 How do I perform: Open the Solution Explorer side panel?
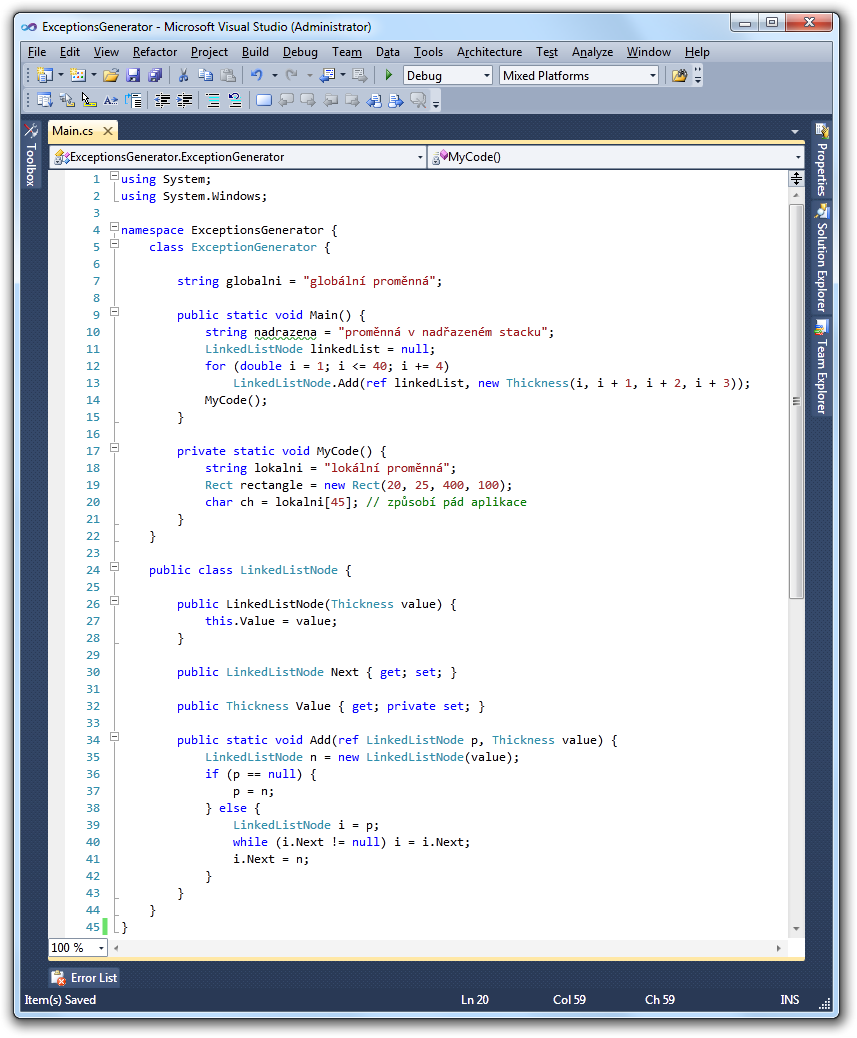[821, 258]
